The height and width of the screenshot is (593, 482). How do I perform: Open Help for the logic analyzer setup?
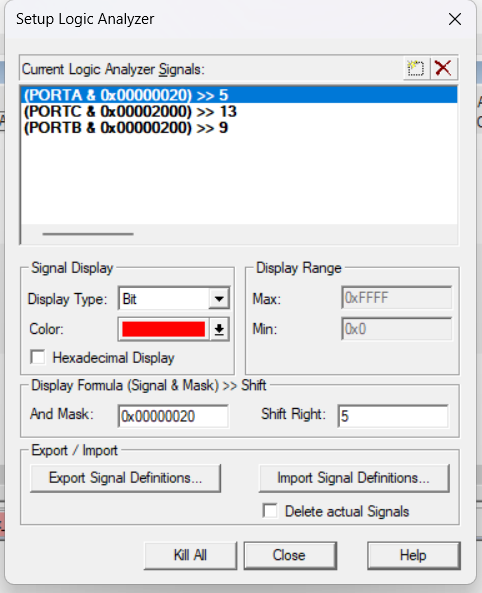point(414,555)
